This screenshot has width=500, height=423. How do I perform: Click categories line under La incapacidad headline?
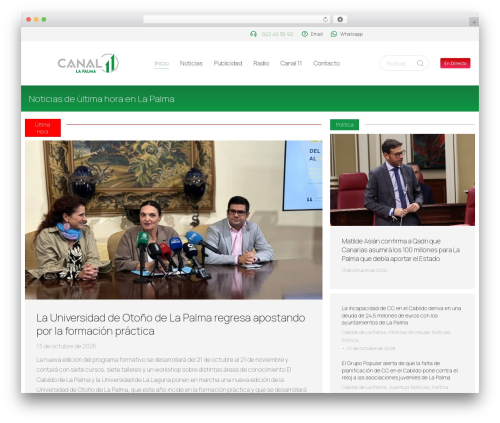(396, 336)
